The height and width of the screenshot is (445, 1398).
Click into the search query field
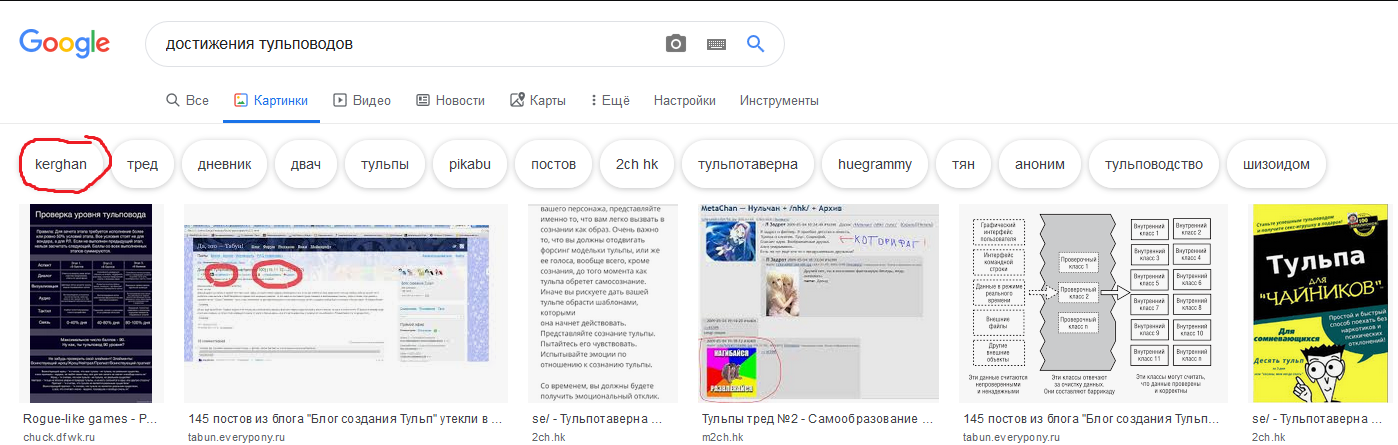coord(400,44)
